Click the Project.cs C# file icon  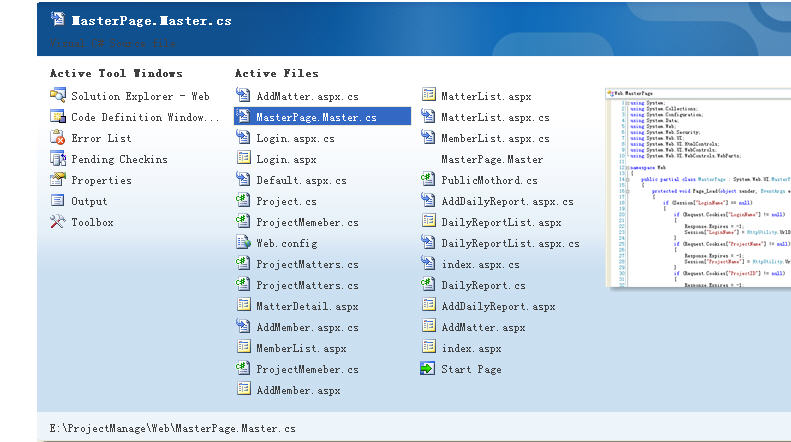point(243,200)
